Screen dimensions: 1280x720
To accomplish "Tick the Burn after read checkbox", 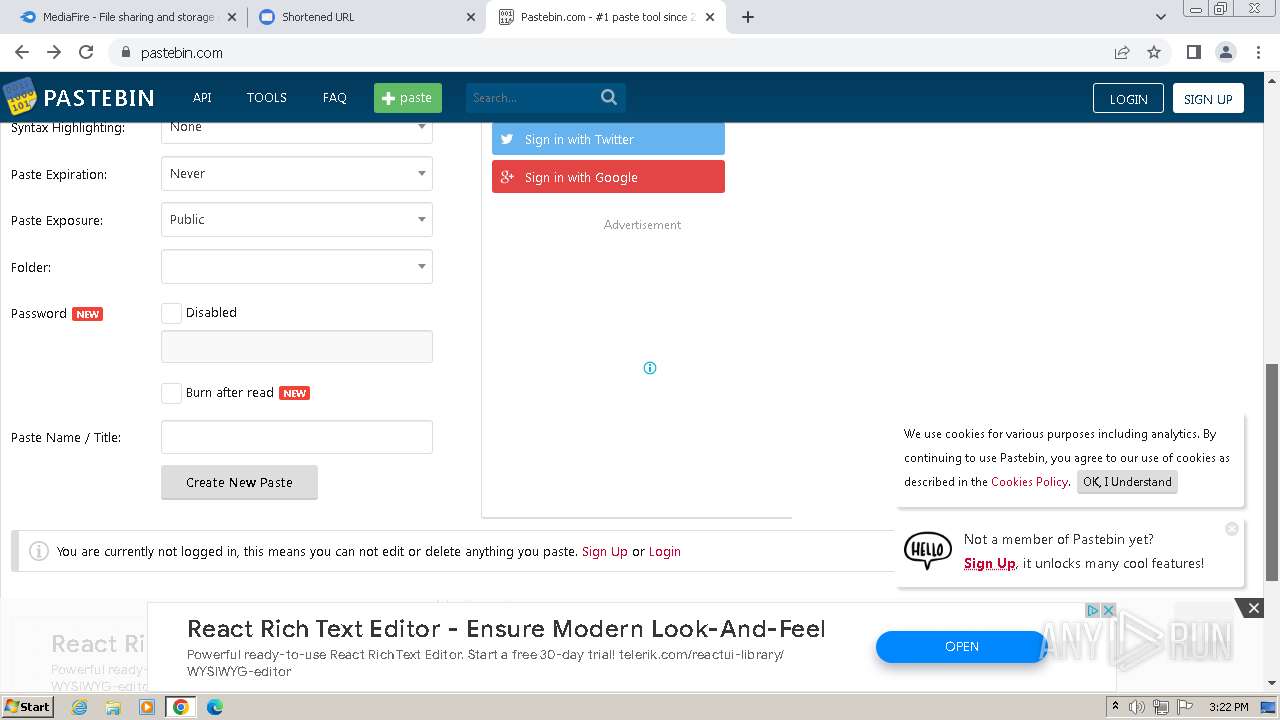I will click(x=171, y=393).
